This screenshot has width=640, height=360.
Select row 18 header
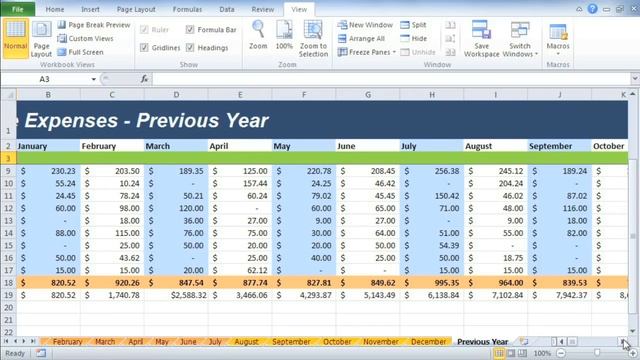click(x=8, y=282)
